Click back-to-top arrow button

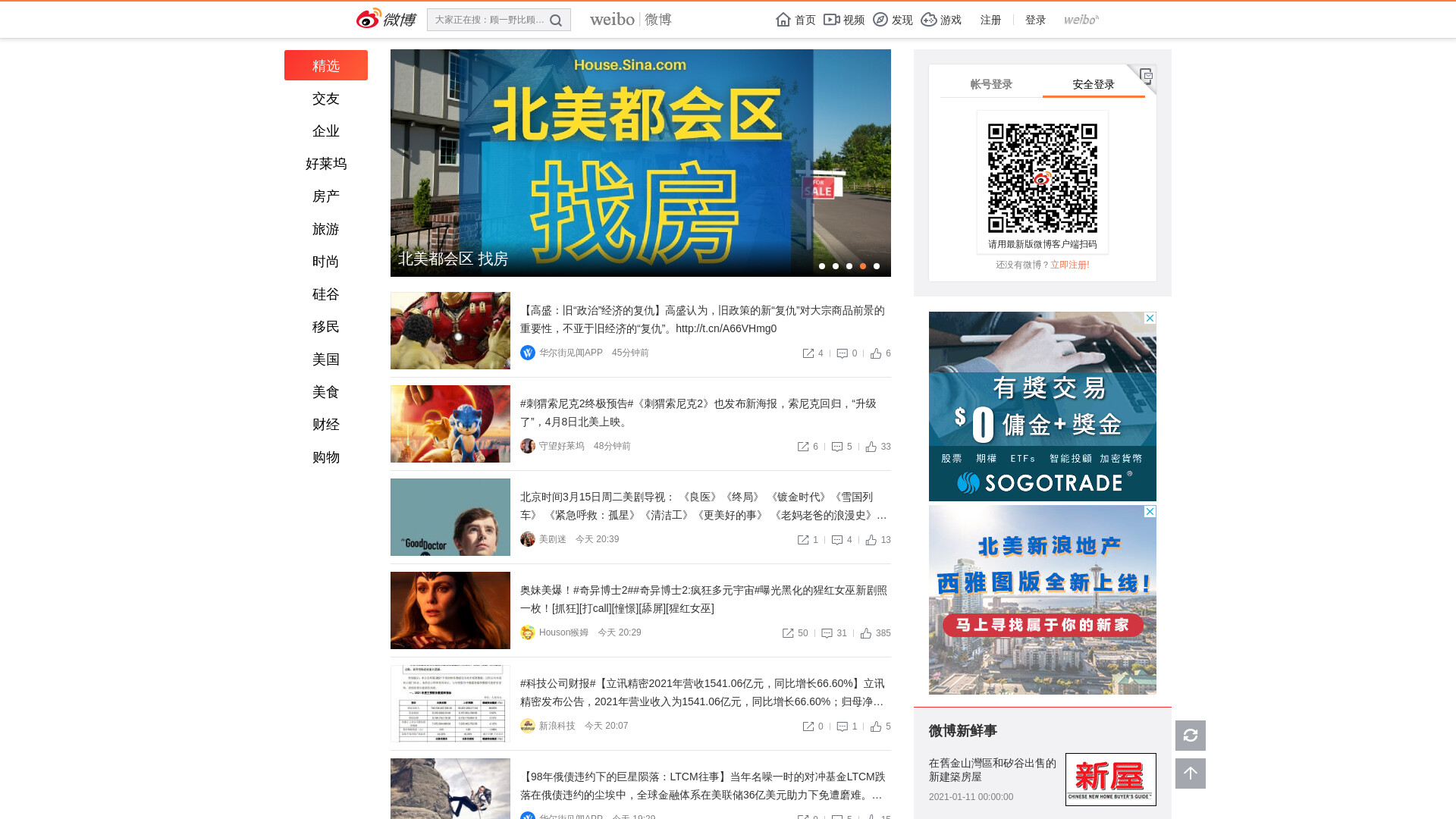coord(1191,773)
